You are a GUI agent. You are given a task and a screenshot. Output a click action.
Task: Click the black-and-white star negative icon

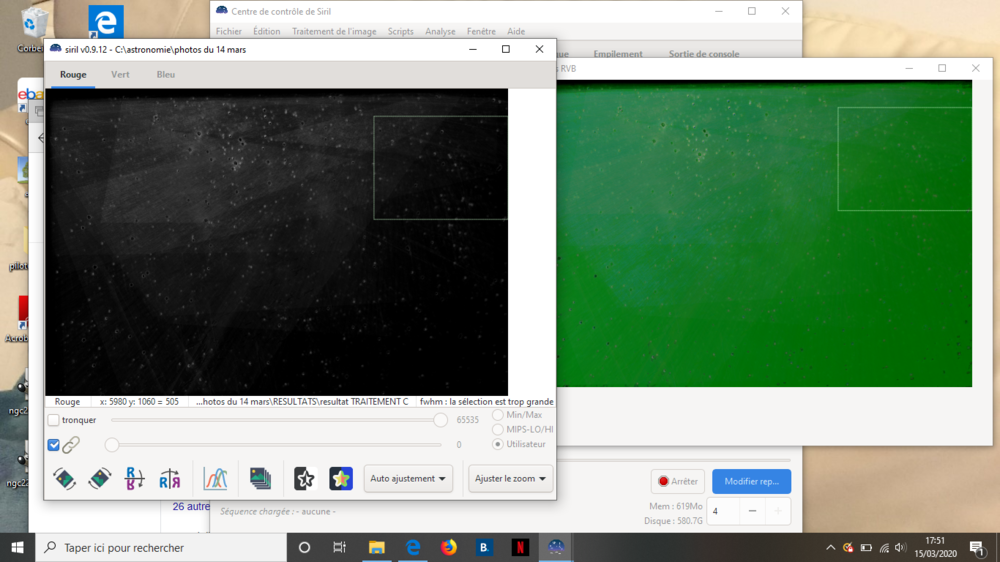304,478
